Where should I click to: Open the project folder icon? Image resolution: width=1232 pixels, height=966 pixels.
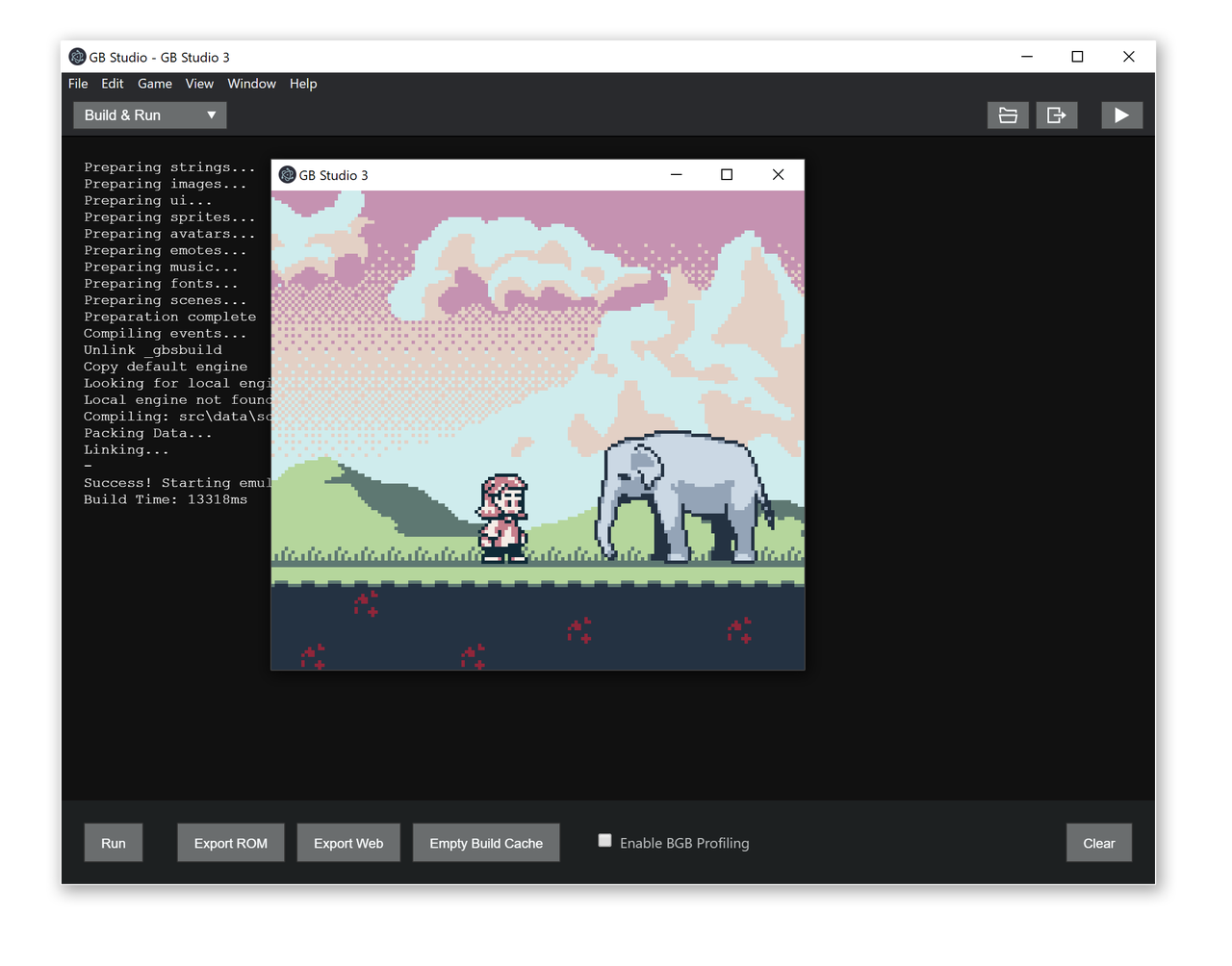pos(1008,115)
